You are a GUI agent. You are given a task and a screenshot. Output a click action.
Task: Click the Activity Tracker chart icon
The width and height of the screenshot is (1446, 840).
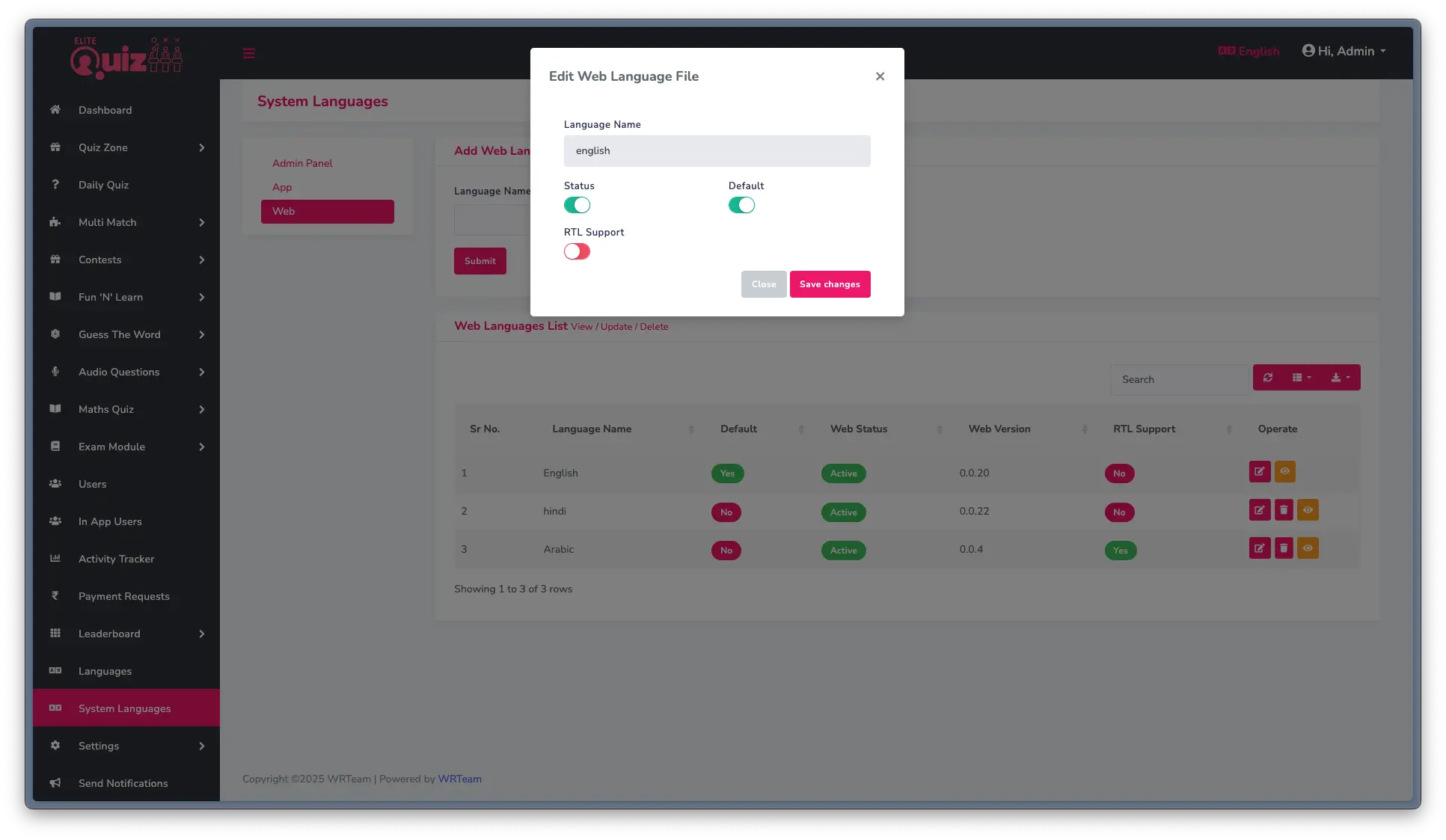(x=55, y=559)
